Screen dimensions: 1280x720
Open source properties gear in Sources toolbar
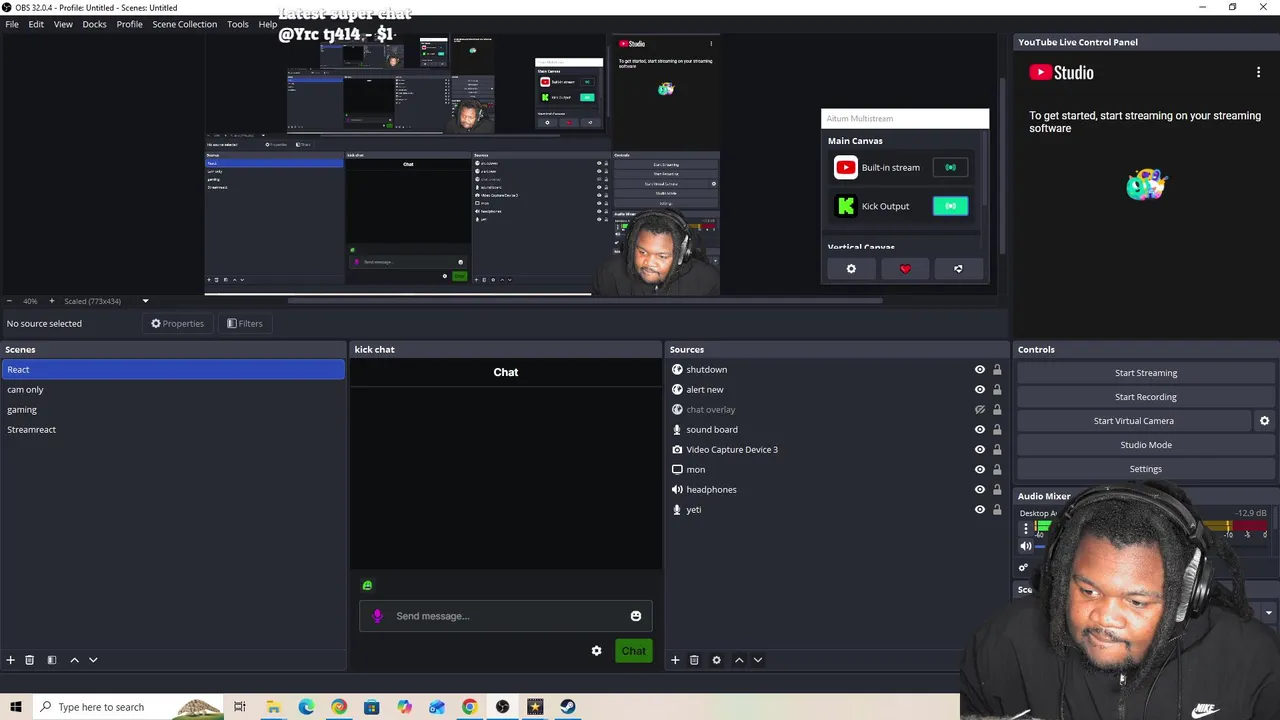[x=716, y=660]
